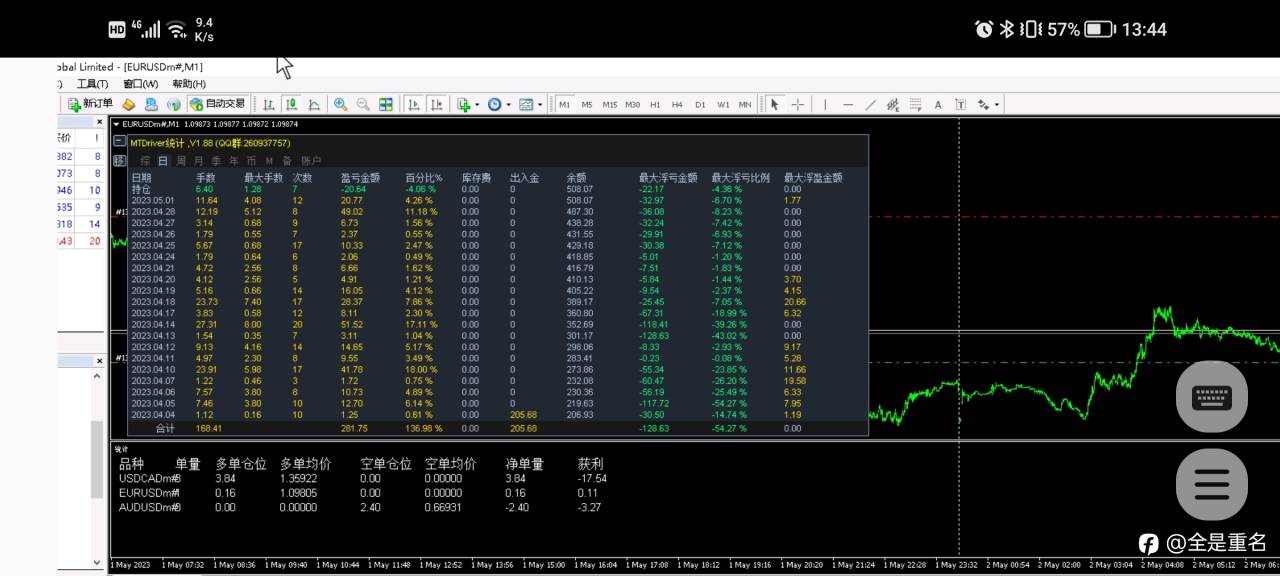Select the H1 timeframe

pos(655,104)
